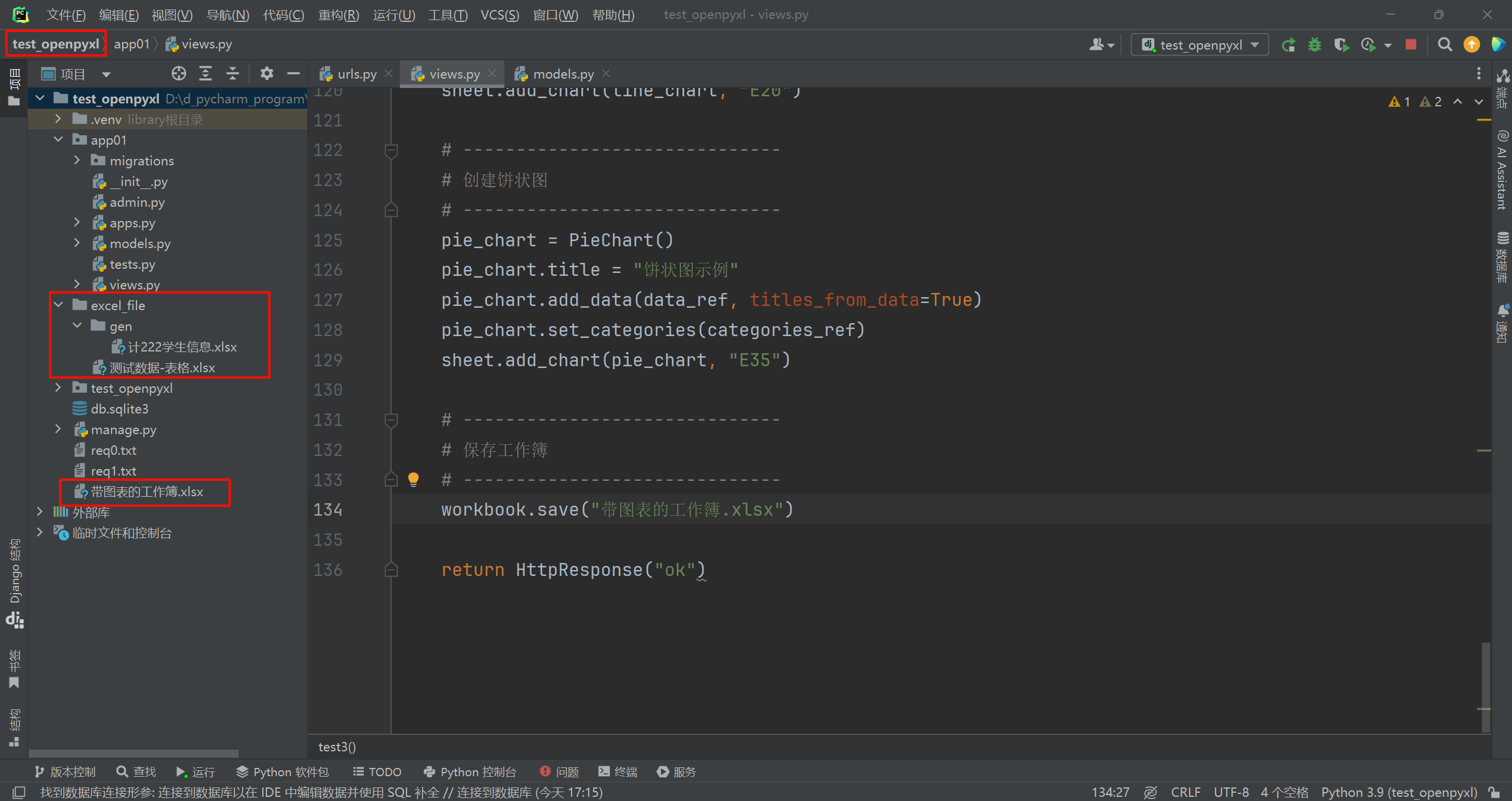Run with coverage shield icon
This screenshot has width=1512, height=801.
coord(1341,45)
